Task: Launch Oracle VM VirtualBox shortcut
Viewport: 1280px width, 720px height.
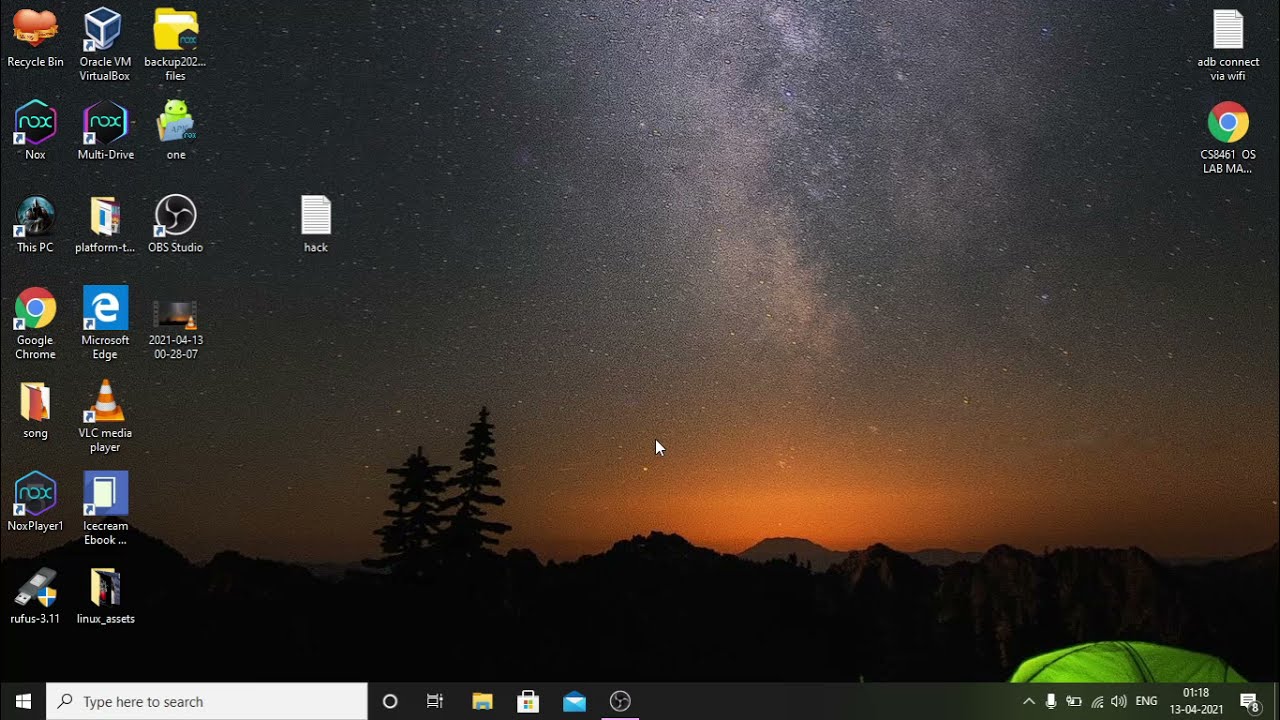Action: (x=105, y=45)
